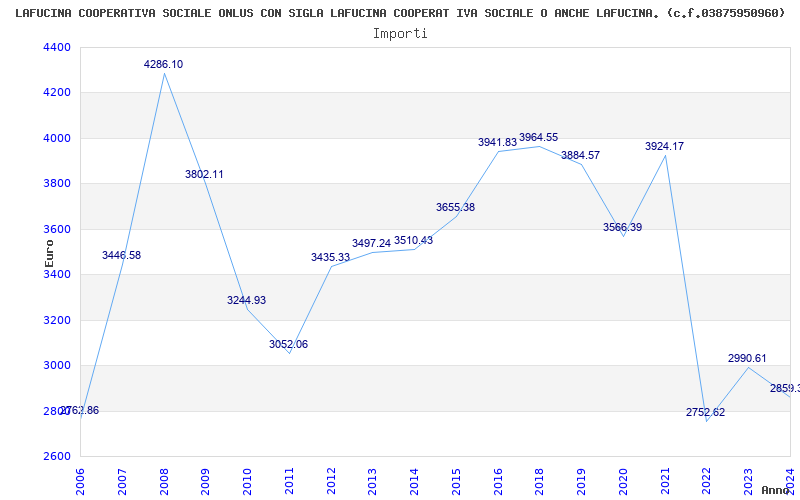Click the 2012 year axis label
The width and height of the screenshot is (800, 500).
(331, 482)
